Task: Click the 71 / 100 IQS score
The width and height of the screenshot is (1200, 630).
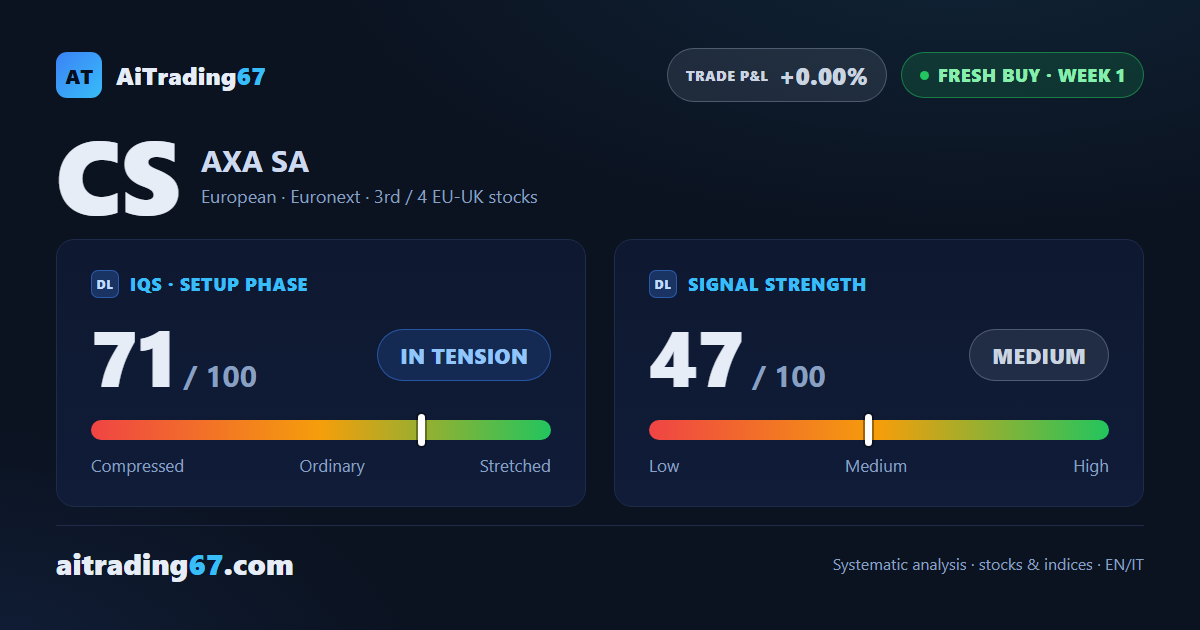Action: 174,361
